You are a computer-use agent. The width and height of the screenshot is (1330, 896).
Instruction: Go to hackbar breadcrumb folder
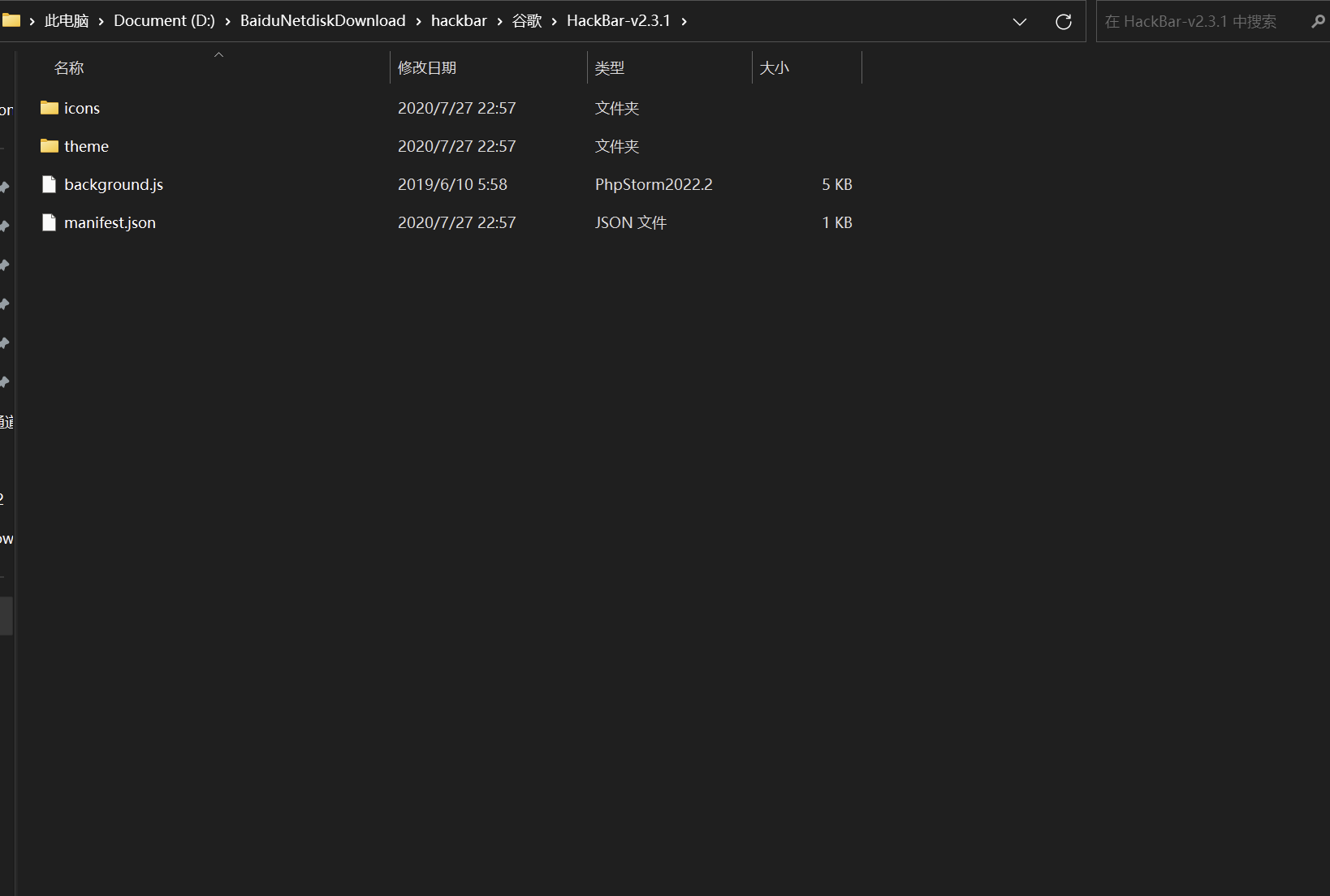459,21
